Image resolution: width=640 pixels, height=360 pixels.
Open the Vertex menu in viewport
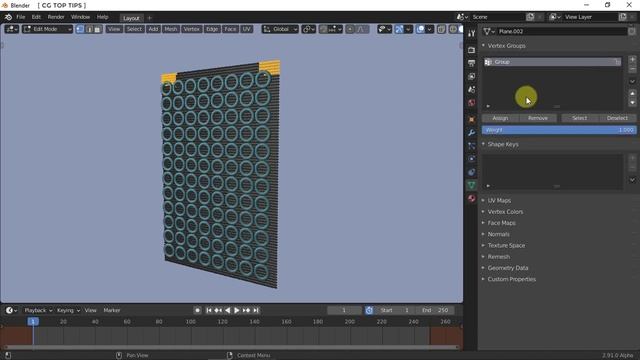191,29
